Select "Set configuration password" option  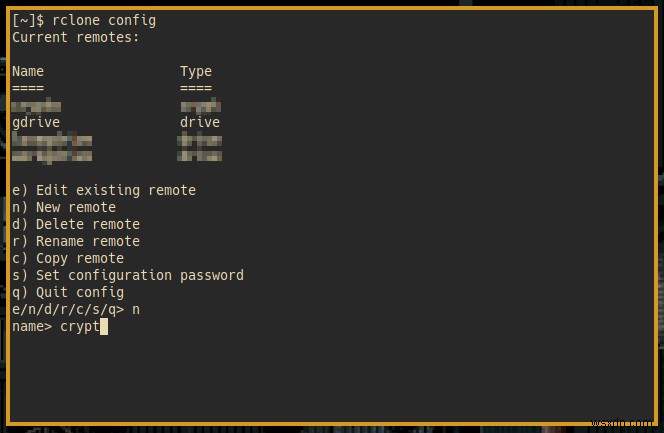coord(128,275)
